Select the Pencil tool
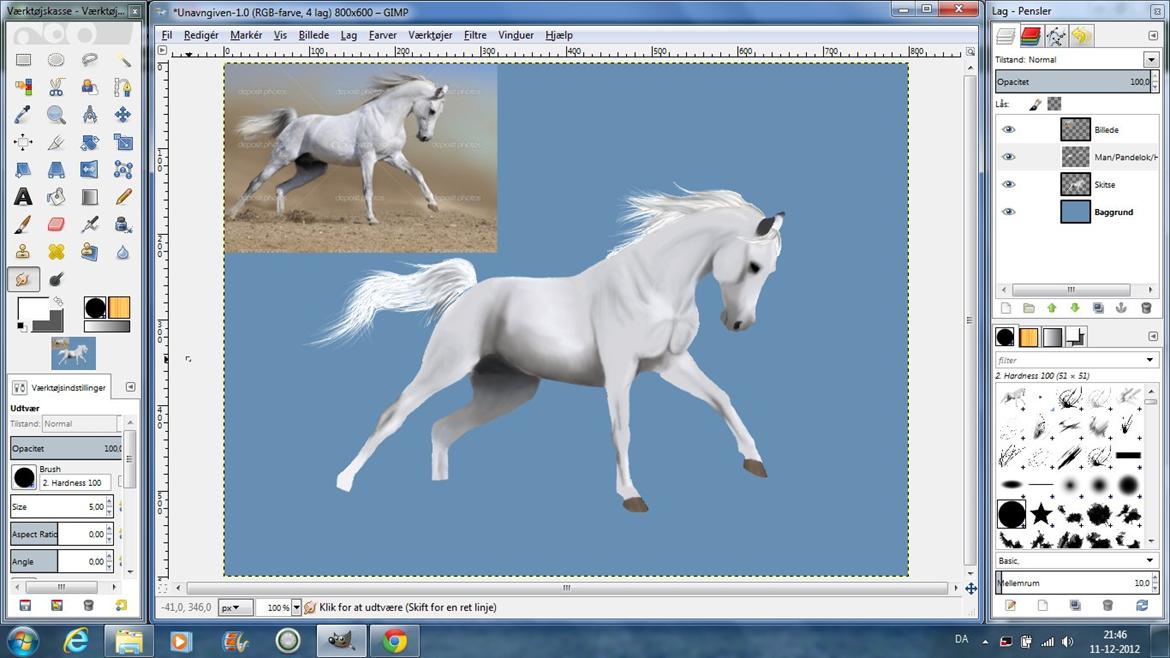This screenshot has height=658, width=1170. click(123, 197)
